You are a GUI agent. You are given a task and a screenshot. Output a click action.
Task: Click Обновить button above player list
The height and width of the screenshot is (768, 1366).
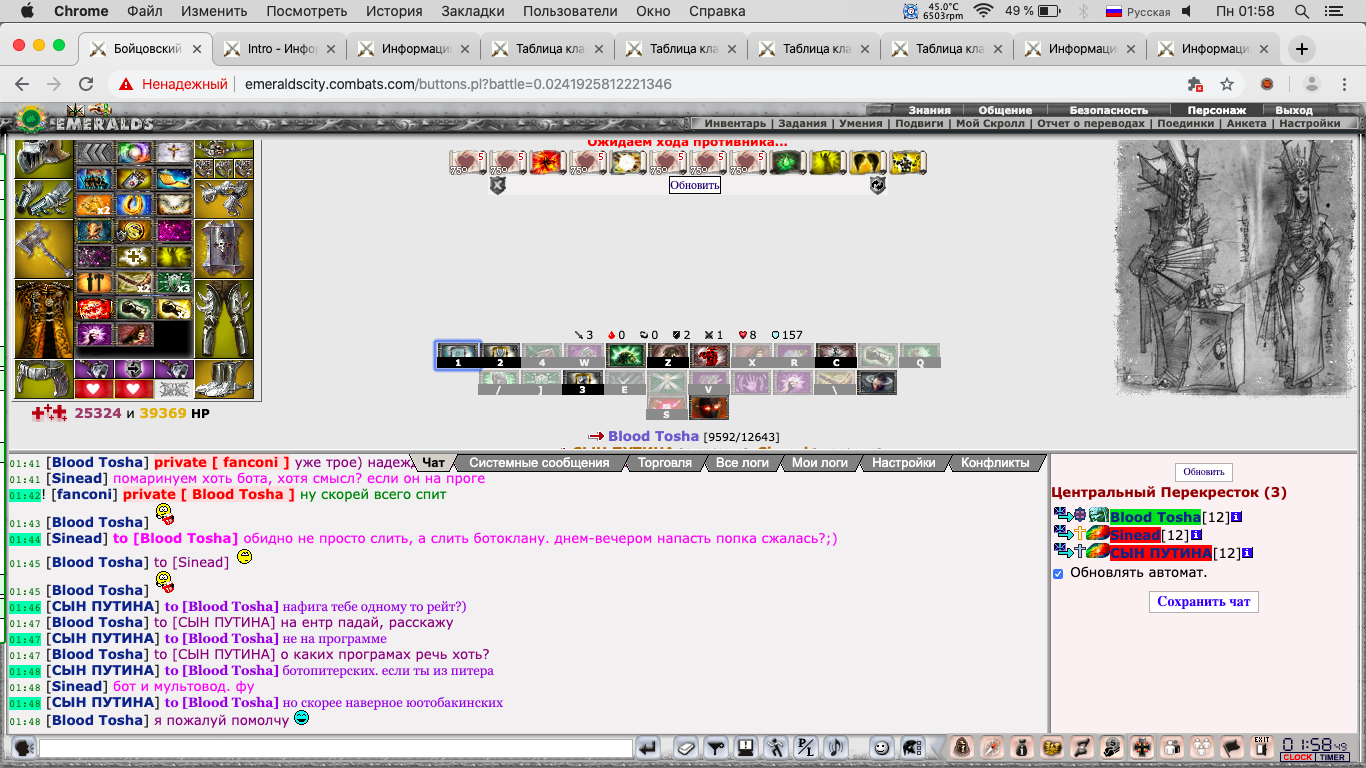[1204, 472]
